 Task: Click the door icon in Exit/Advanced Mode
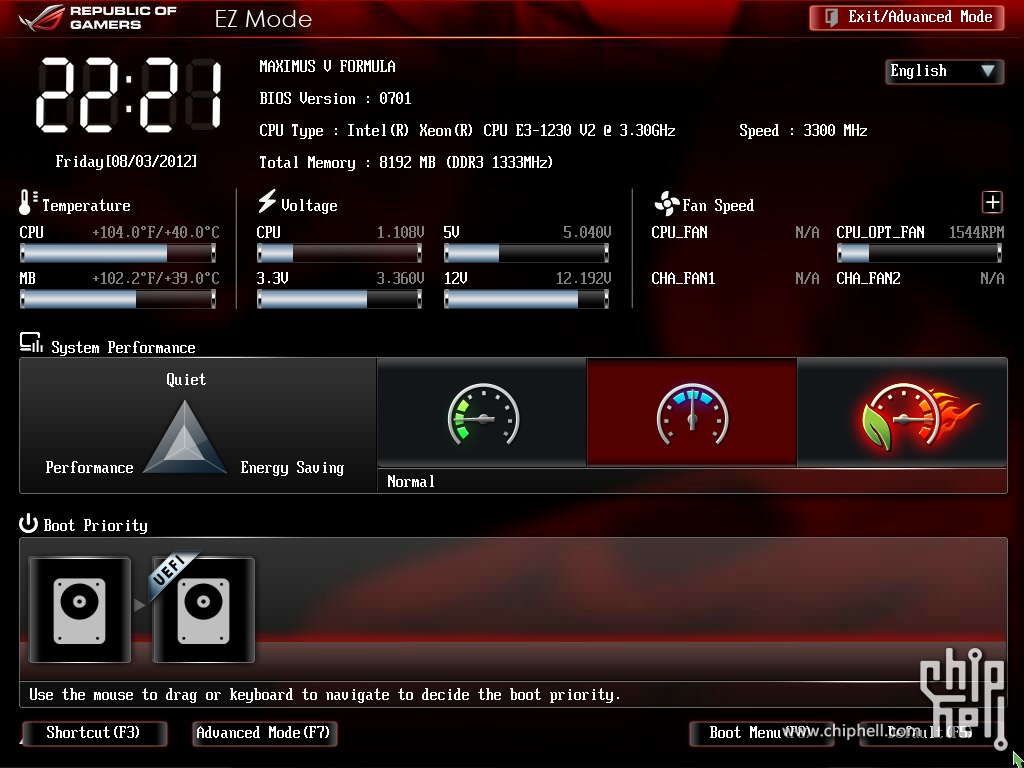pyautogui.click(x=831, y=18)
